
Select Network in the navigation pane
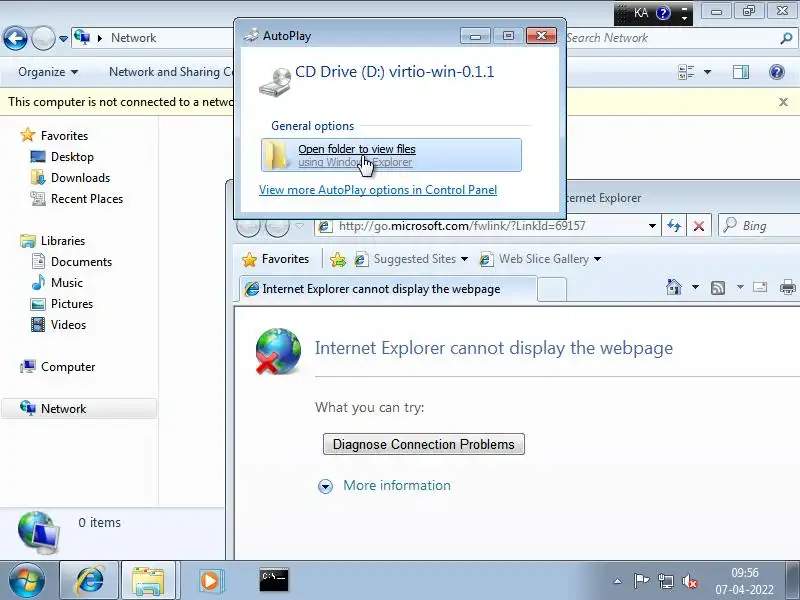tap(79, 409)
